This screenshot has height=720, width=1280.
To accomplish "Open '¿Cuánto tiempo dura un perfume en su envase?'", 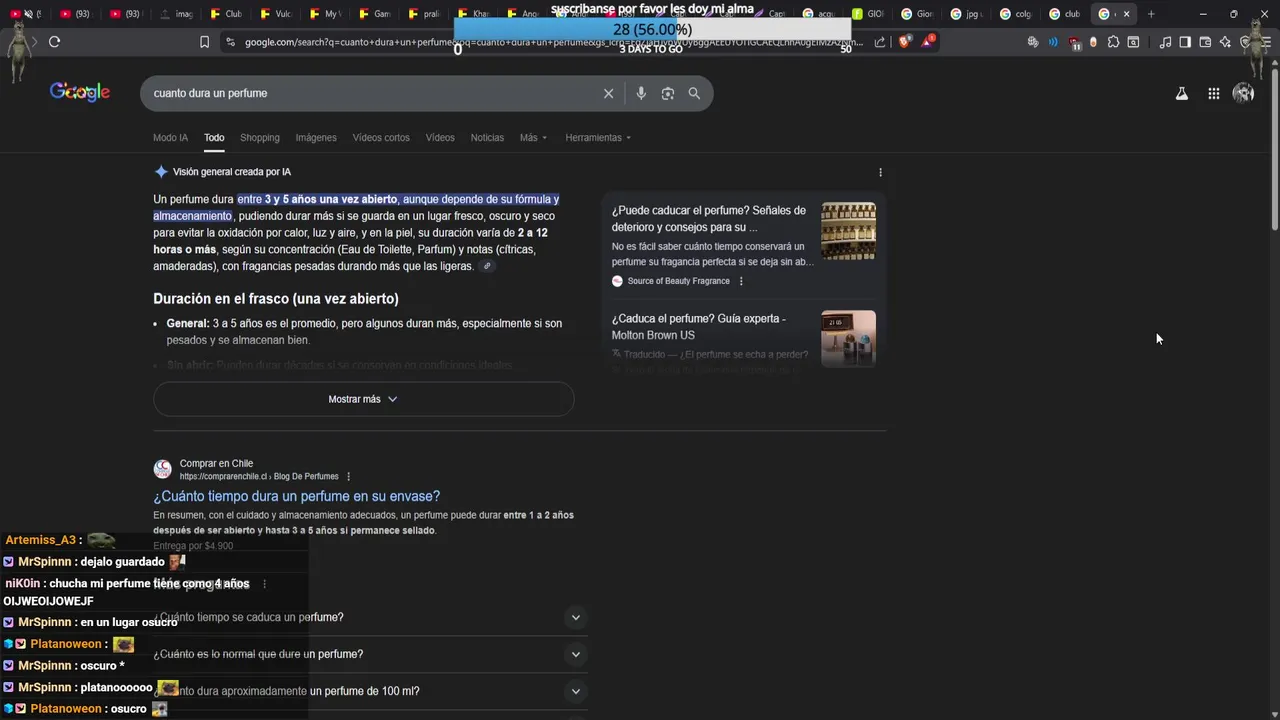I will pyautogui.click(x=296, y=496).
